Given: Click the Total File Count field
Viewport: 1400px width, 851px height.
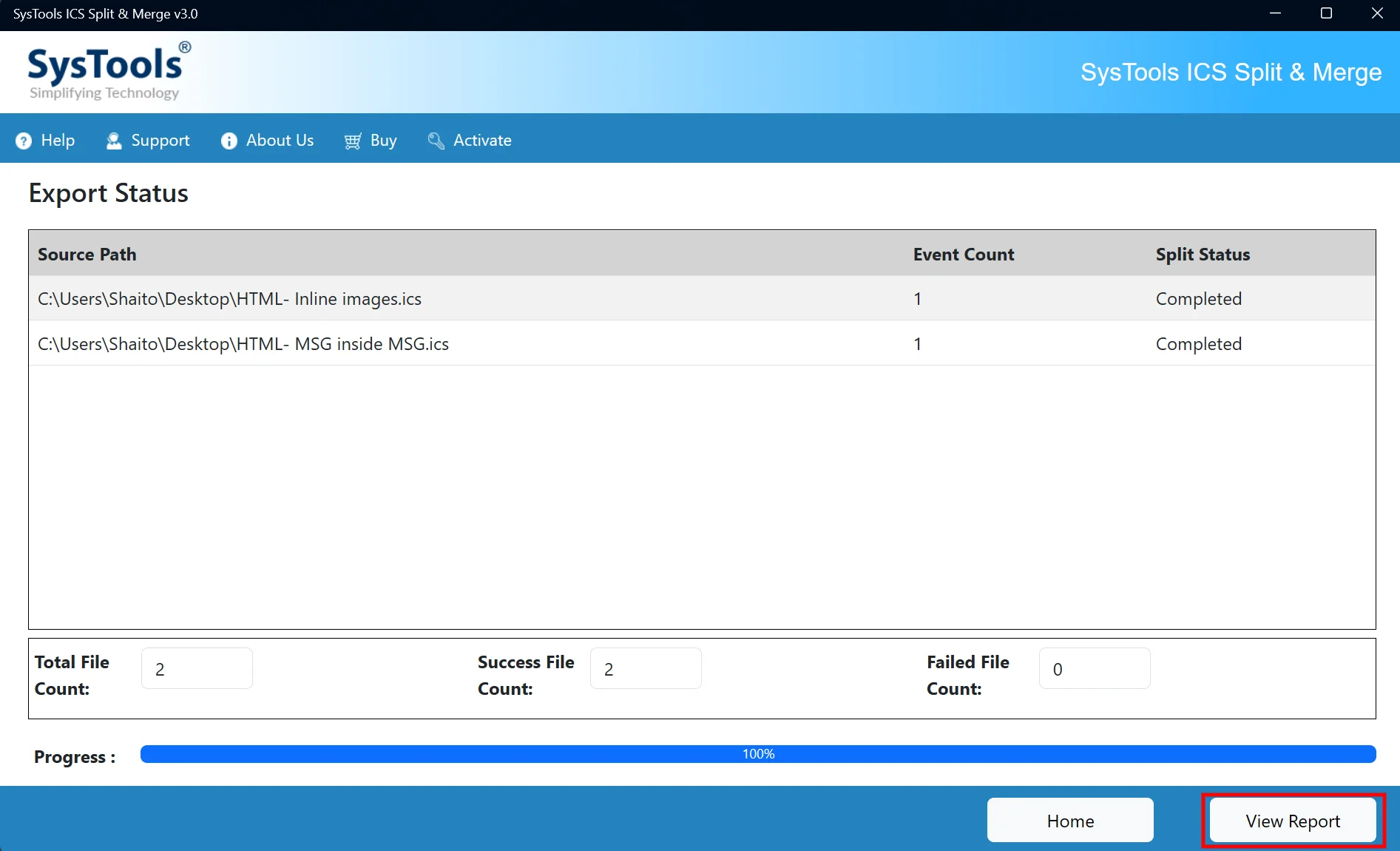Looking at the screenshot, I should pyautogui.click(x=197, y=668).
